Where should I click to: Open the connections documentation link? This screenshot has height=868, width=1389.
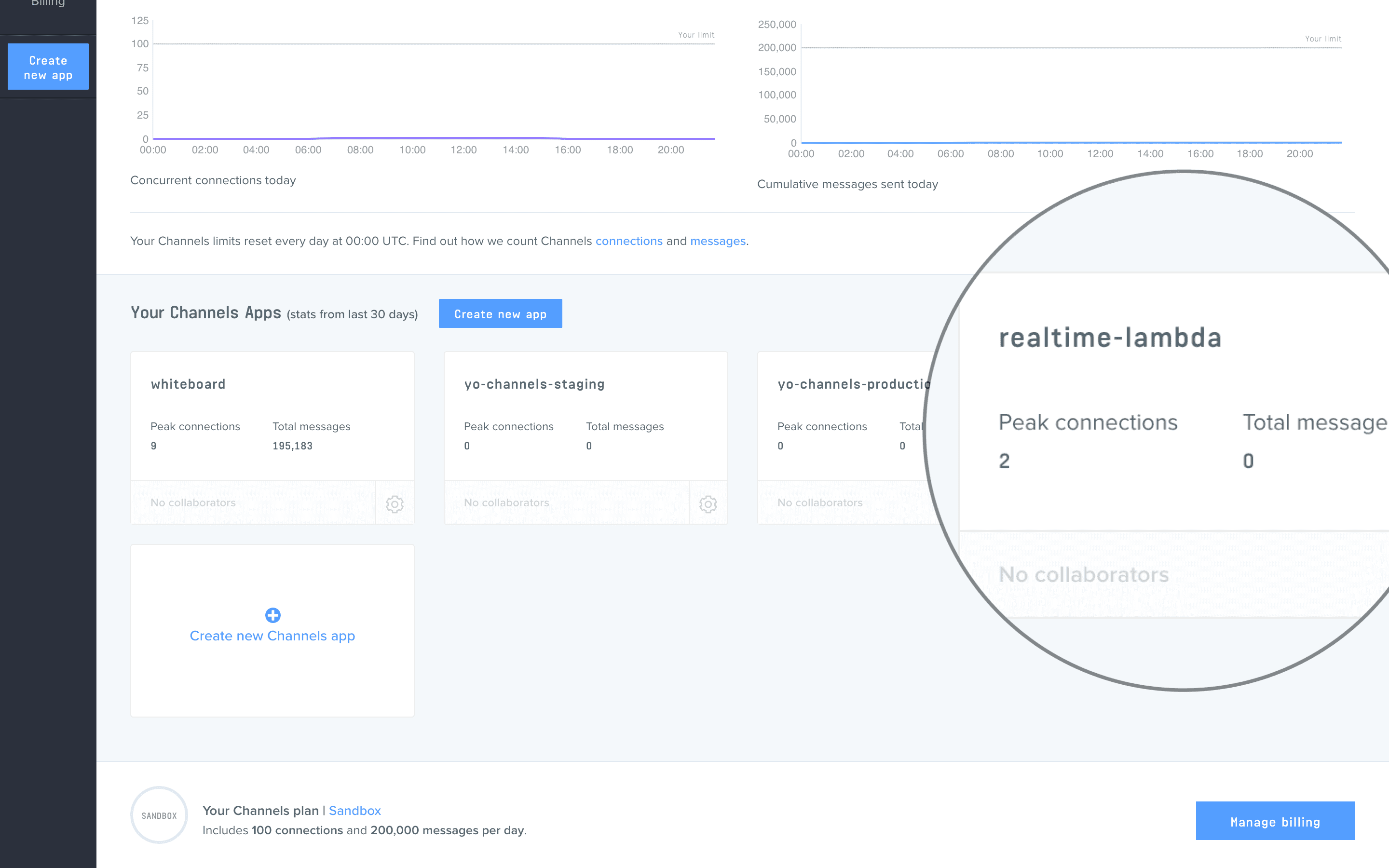pos(629,241)
